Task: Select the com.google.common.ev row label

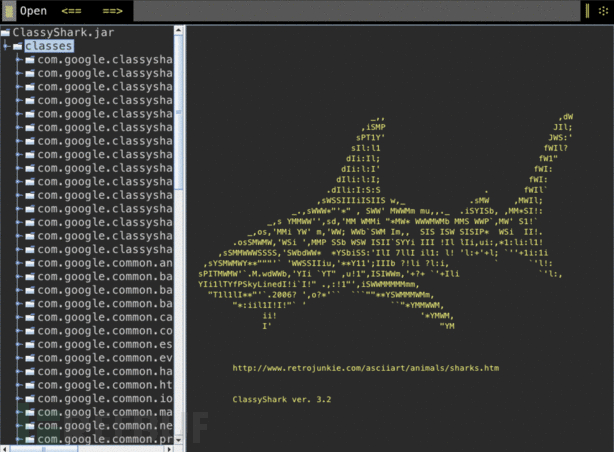Action: (105, 358)
